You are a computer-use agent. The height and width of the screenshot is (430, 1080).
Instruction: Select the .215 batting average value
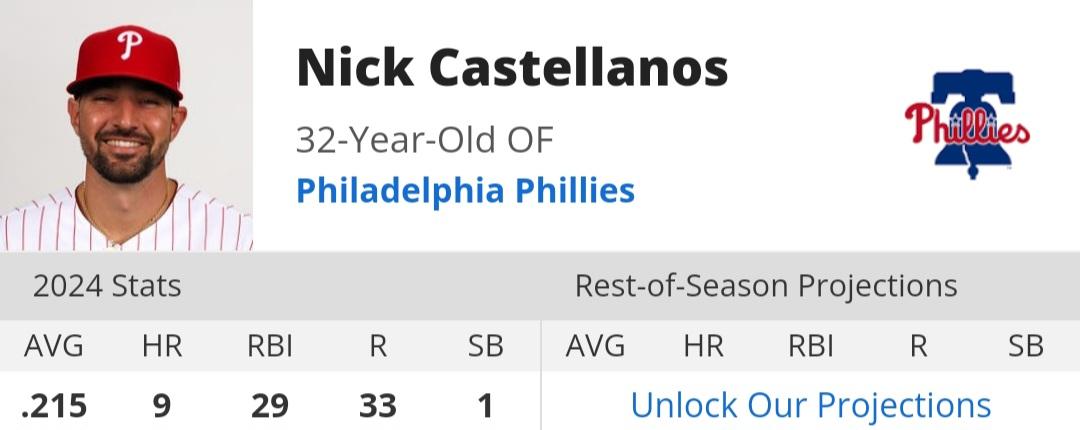click(54, 406)
